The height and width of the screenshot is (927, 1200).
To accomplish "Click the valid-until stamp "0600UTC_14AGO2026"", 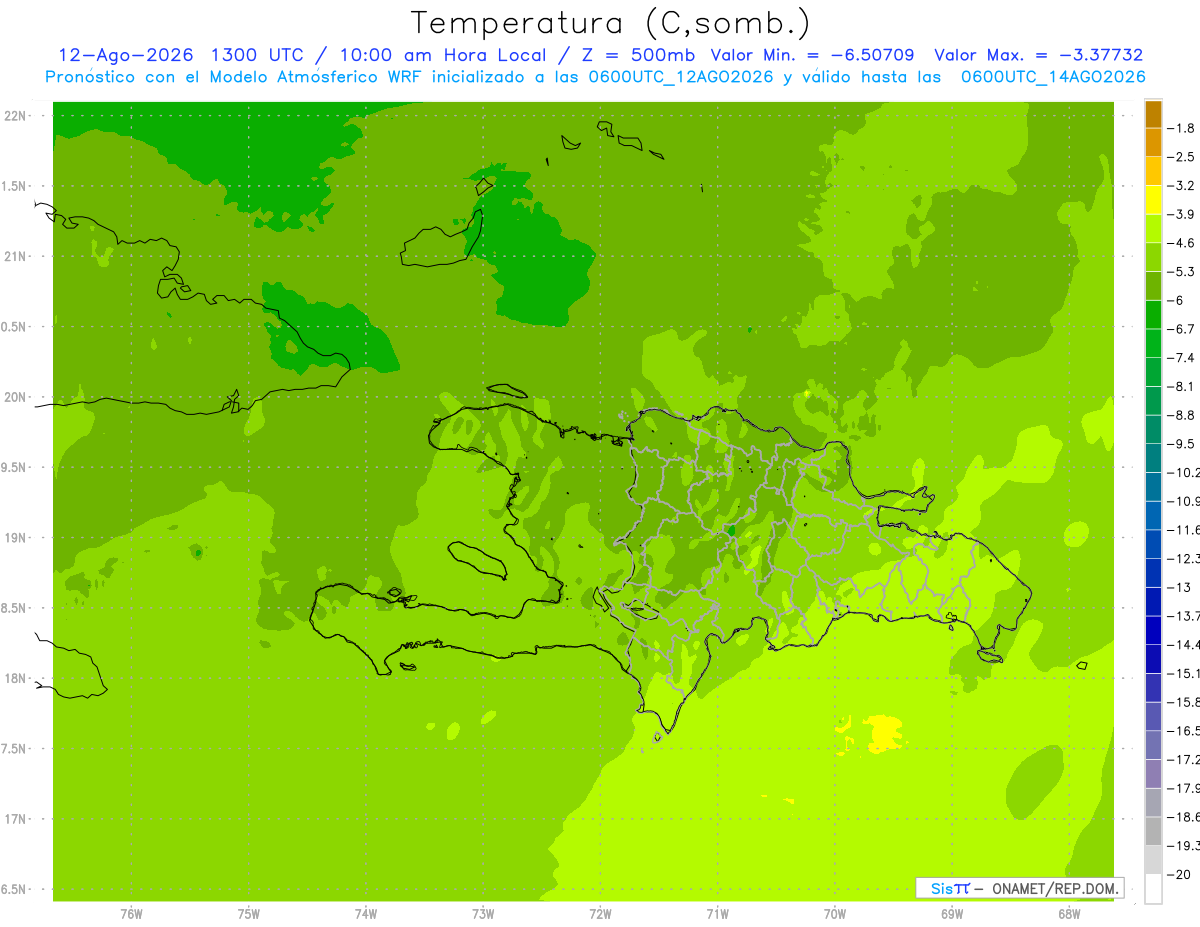I will [1053, 77].
